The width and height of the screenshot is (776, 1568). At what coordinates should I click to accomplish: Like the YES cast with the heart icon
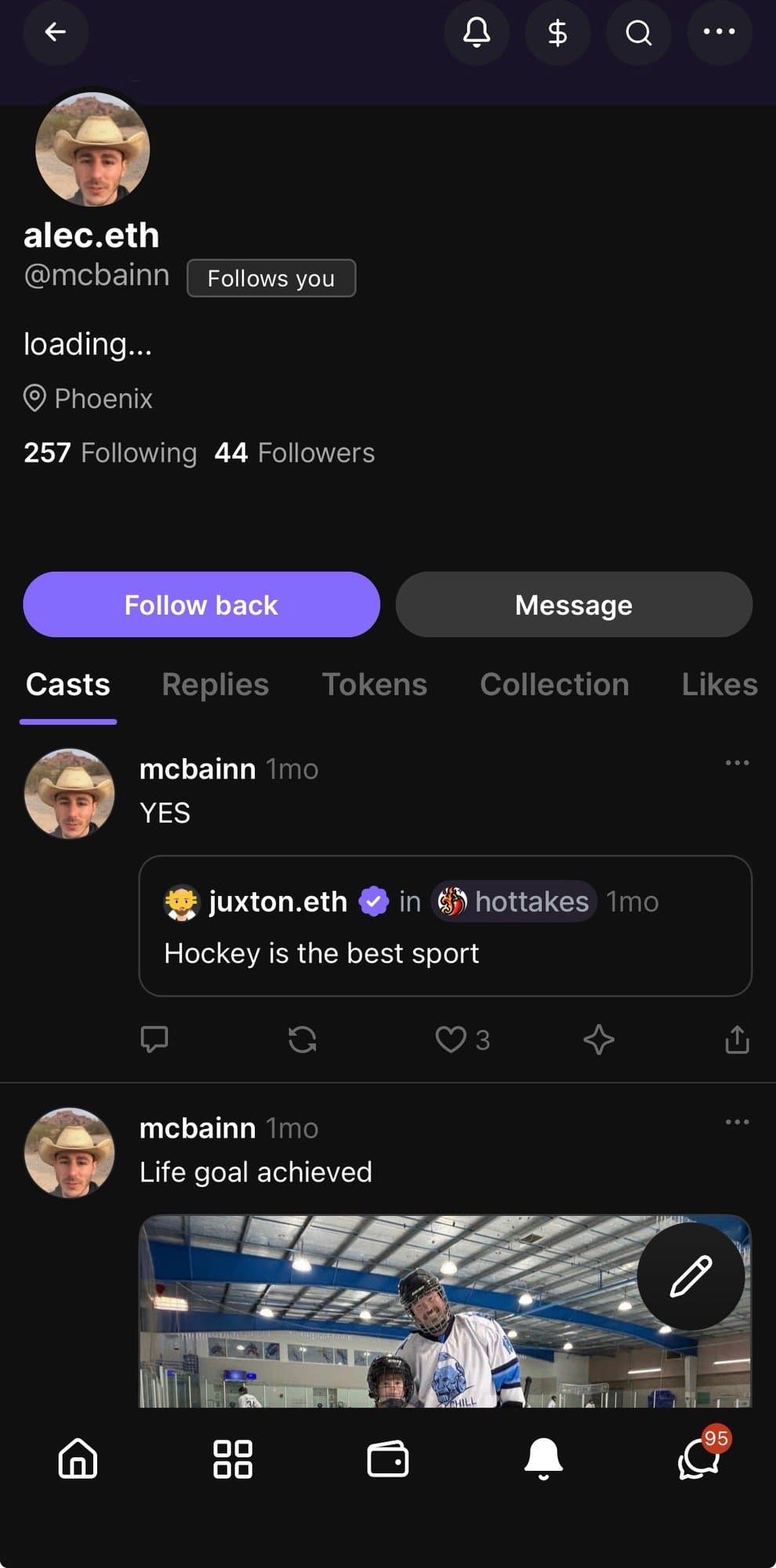click(451, 1040)
